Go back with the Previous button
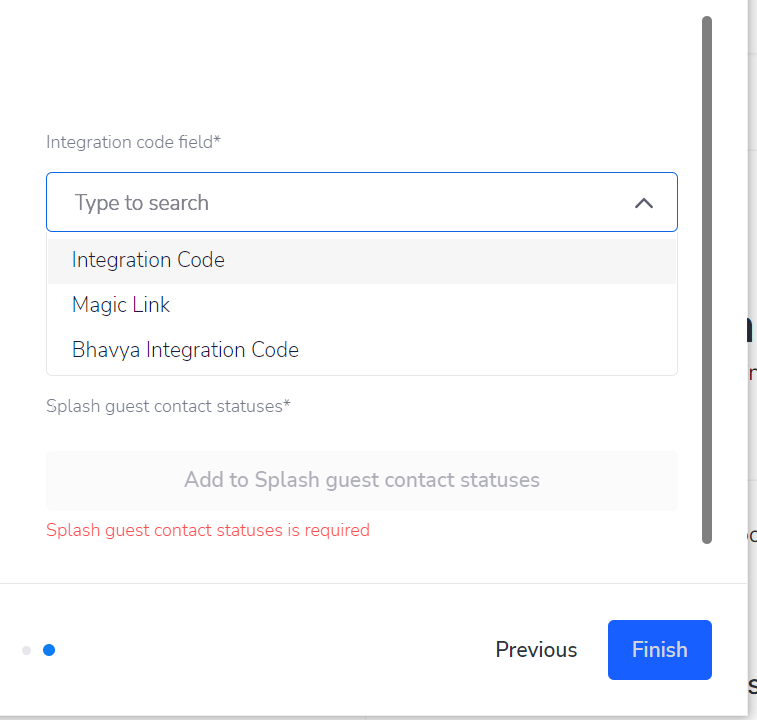 [536, 650]
